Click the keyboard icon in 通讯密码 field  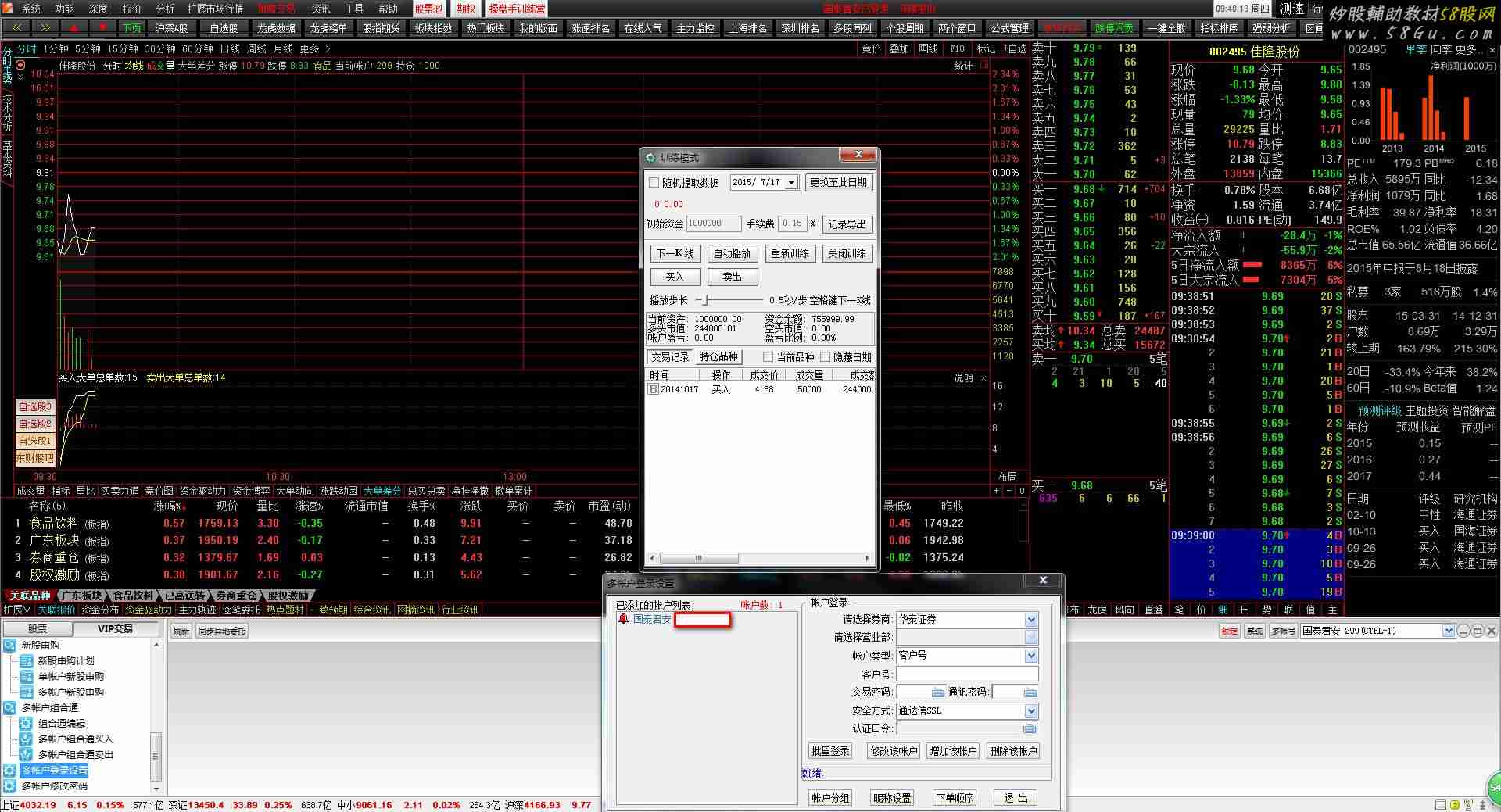(x=1030, y=692)
